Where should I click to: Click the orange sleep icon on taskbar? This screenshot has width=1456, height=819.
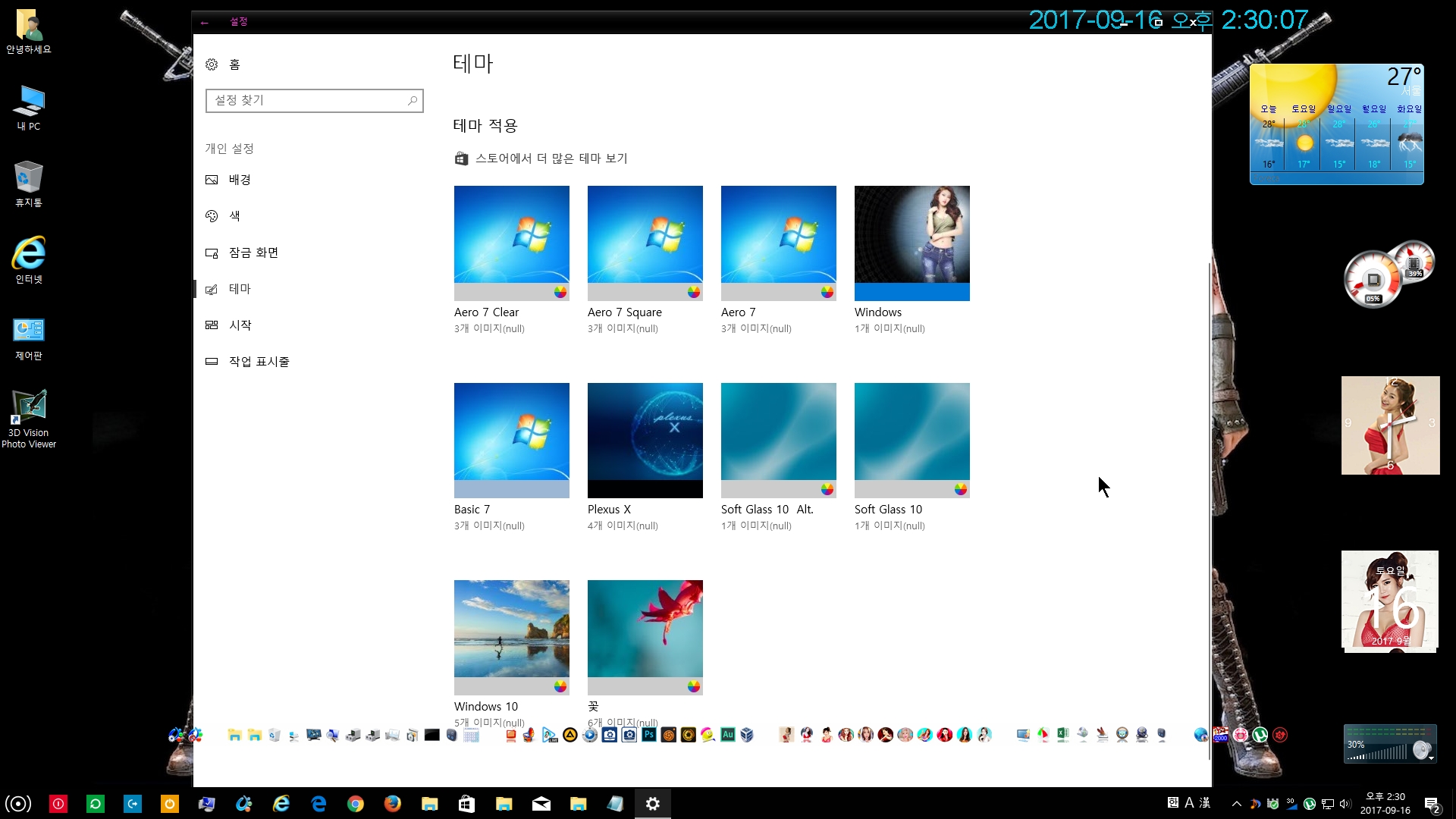170,804
